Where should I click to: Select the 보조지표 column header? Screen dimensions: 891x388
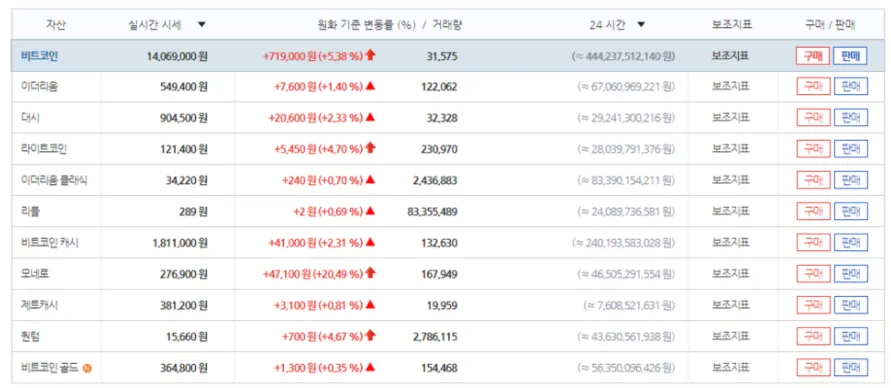click(731, 25)
